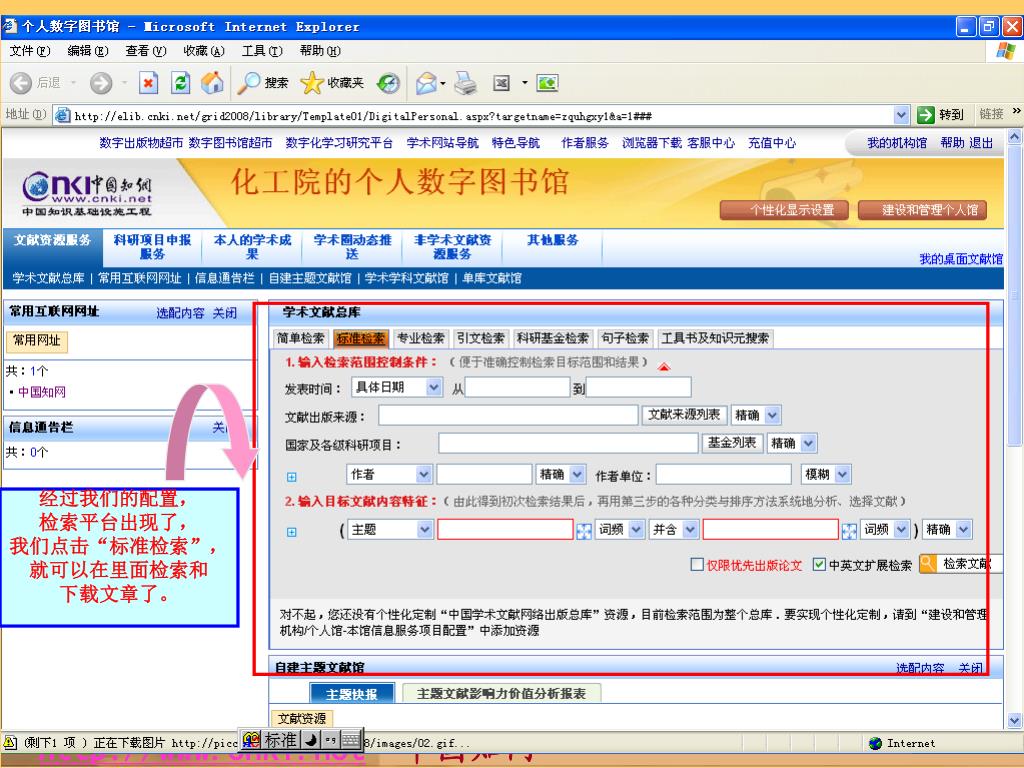Expand the author row plus icon
The height and width of the screenshot is (768, 1024).
point(291,477)
